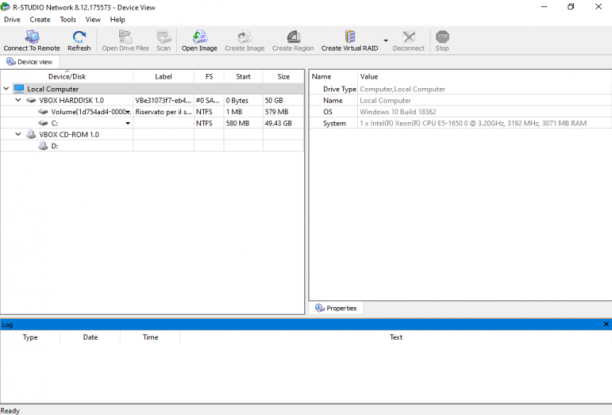The height and width of the screenshot is (415, 612).
Task: Click the '#0 SA...' FS cell
Action: (208, 100)
